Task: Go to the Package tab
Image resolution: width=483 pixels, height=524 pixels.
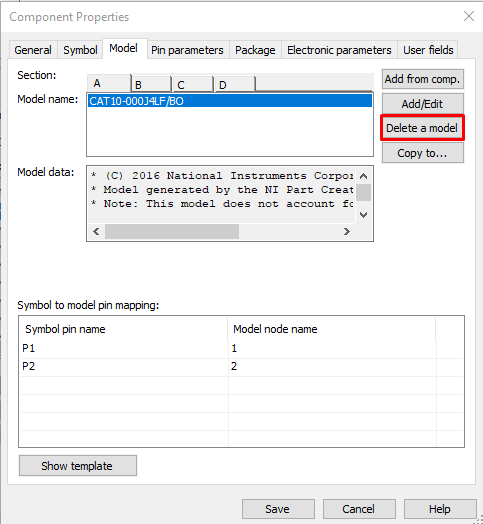Action: 255,50
